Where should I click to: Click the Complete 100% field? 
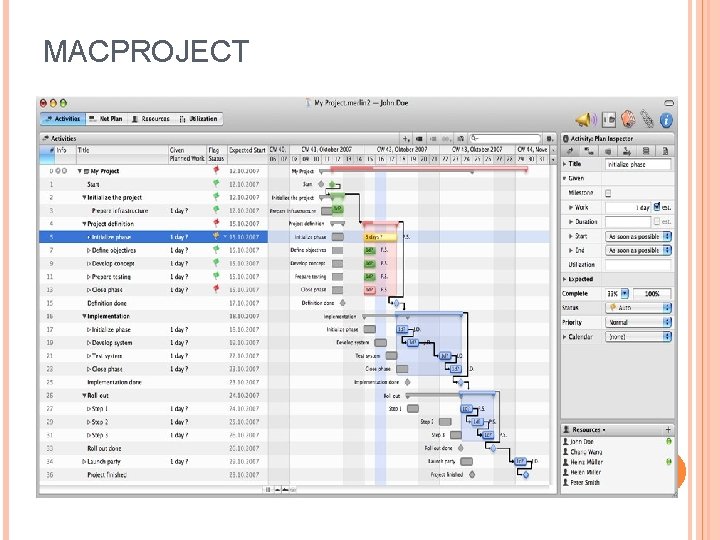pos(652,293)
